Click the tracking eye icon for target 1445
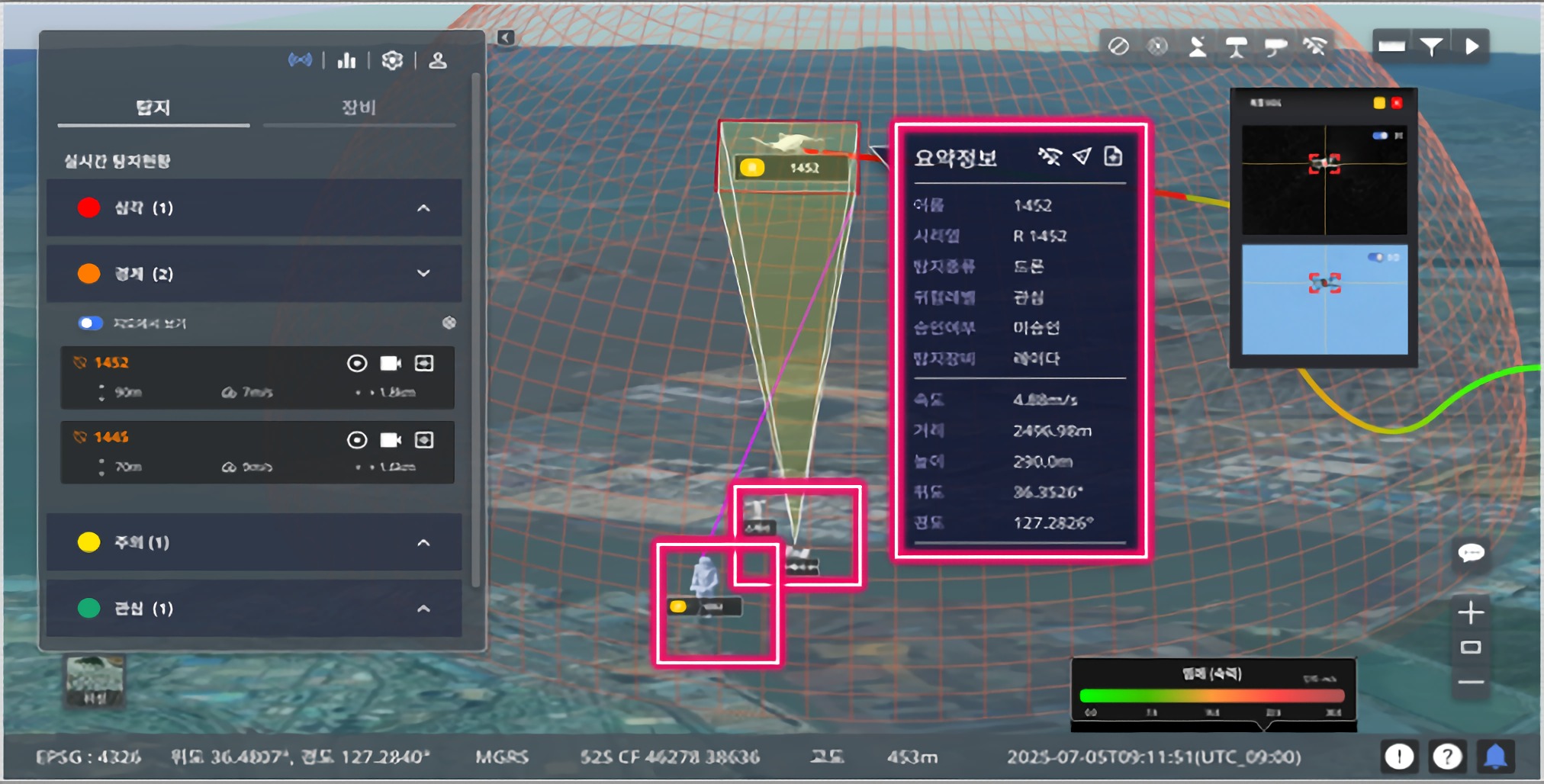Viewport: 1544px width, 784px height. (357, 440)
